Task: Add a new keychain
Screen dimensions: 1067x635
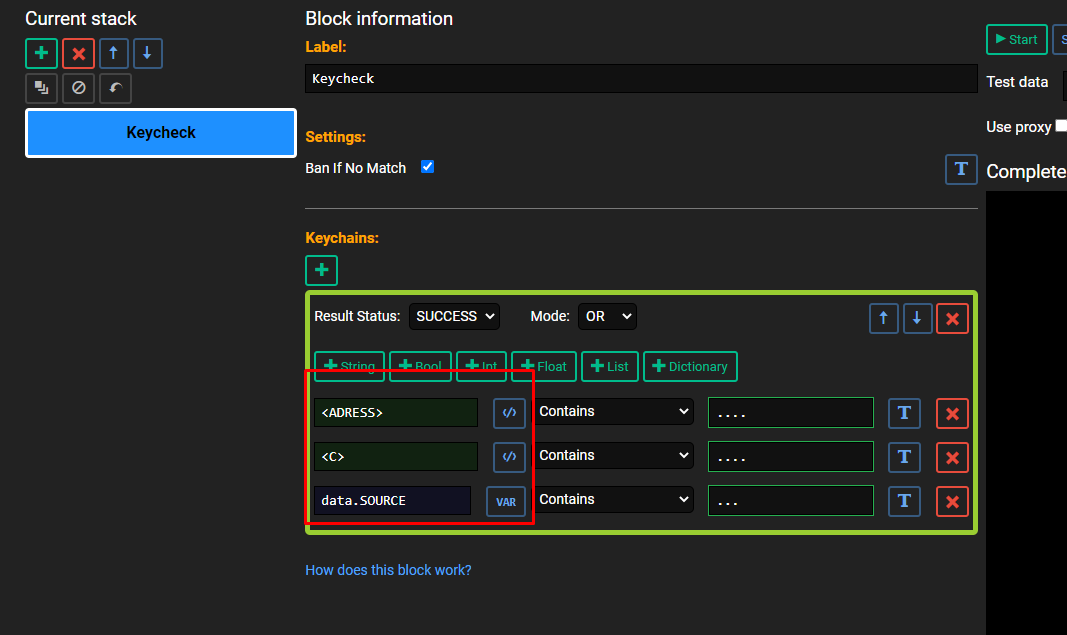Action: 321,270
